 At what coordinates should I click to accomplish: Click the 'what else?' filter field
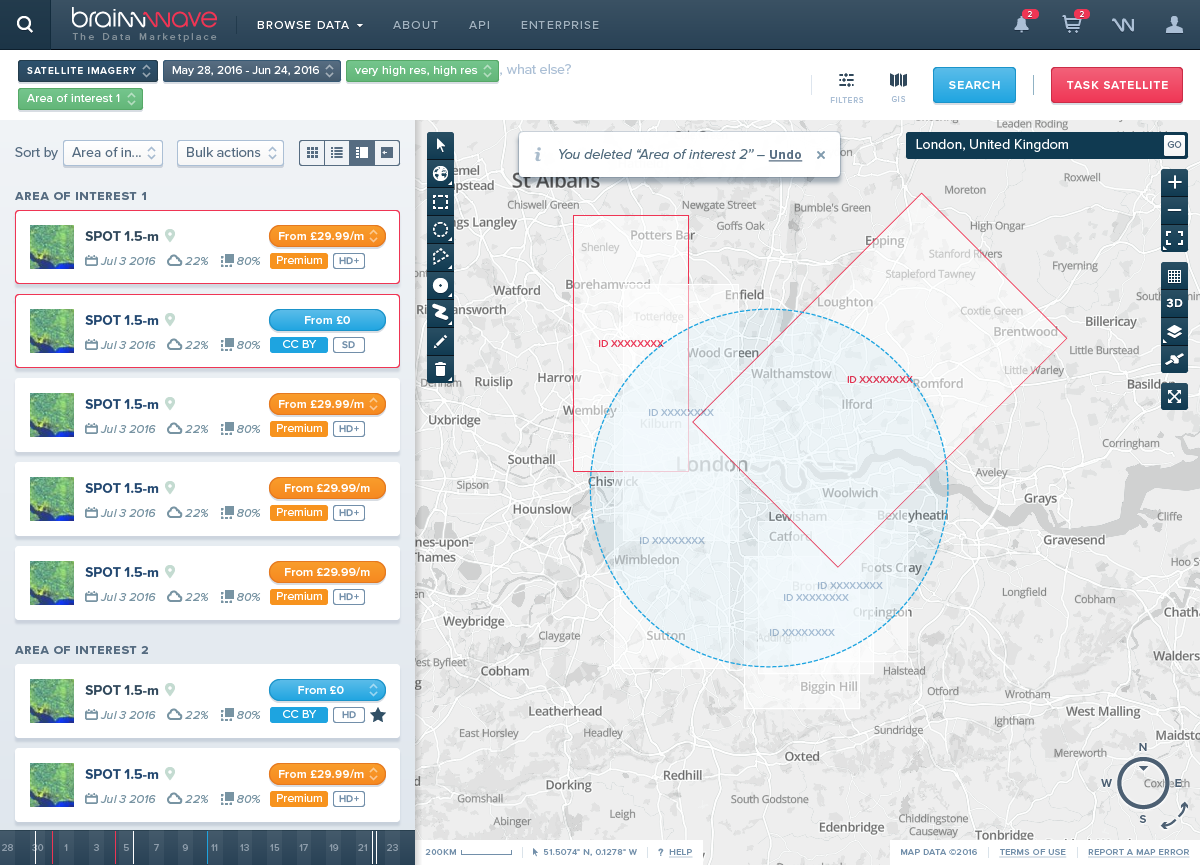pos(539,70)
